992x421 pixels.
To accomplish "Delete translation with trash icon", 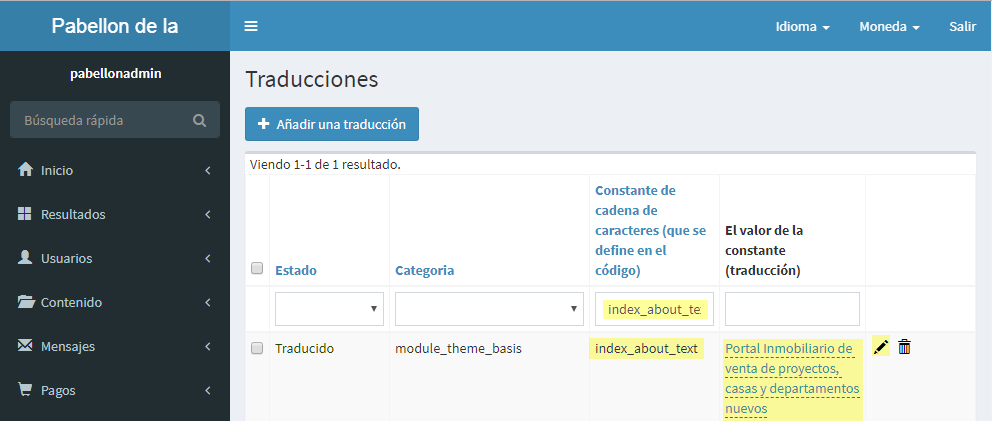I will 904,347.
